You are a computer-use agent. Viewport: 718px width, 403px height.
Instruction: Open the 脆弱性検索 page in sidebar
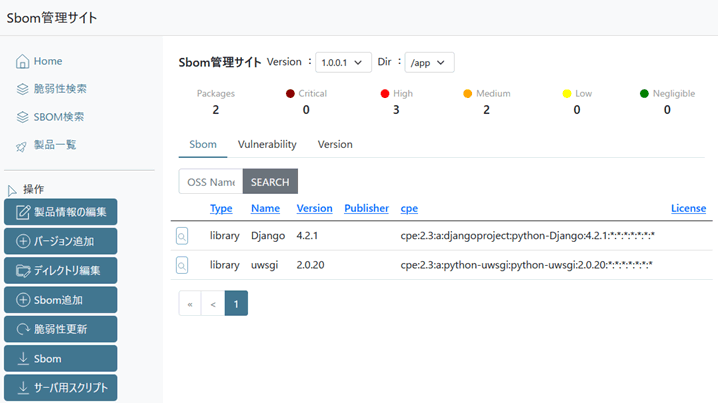51,89
